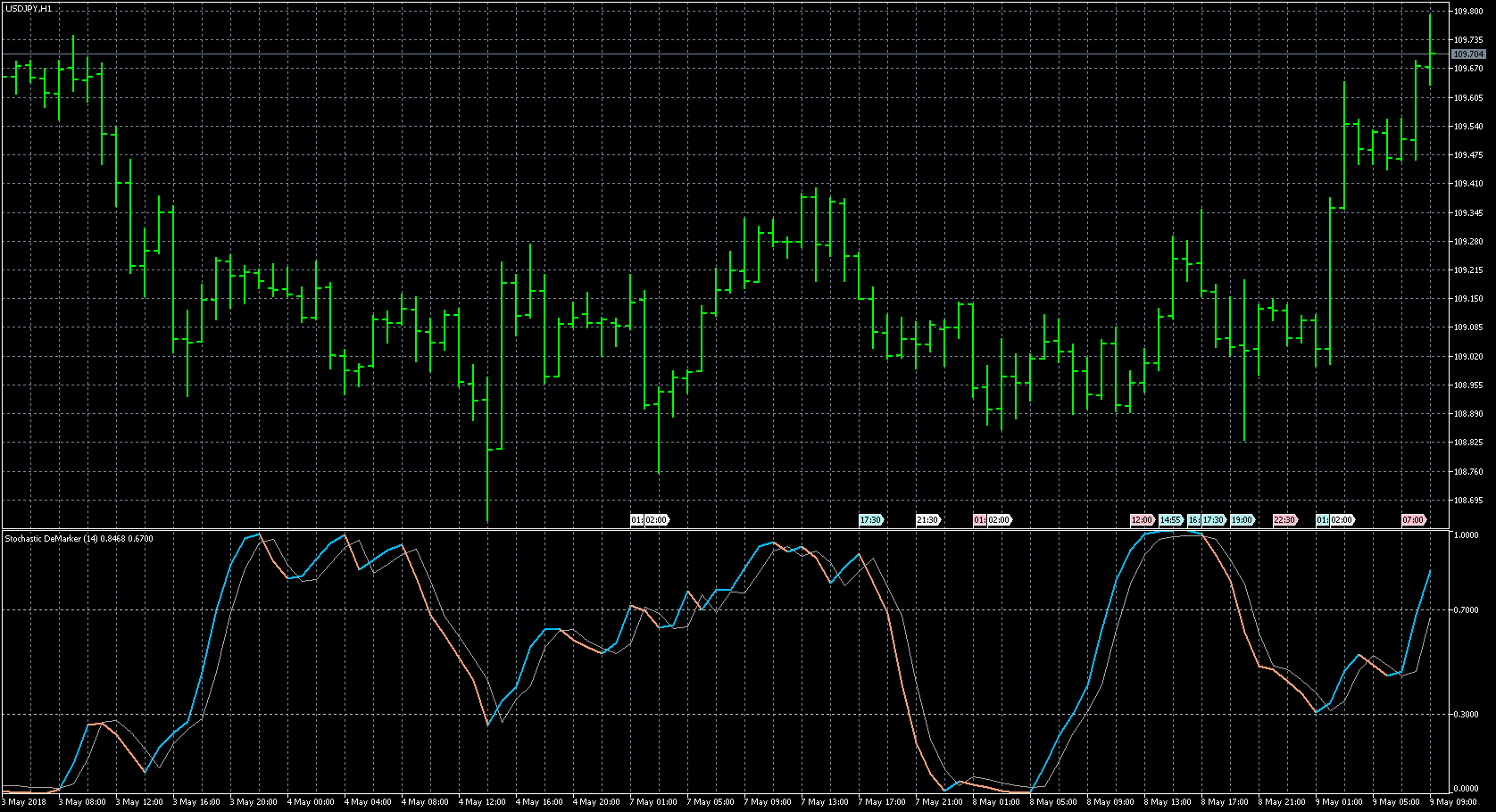The height and width of the screenshot is (812, 1496).
Task: Click the white 21:30 event marker
Action: click(x=927, y=520)
